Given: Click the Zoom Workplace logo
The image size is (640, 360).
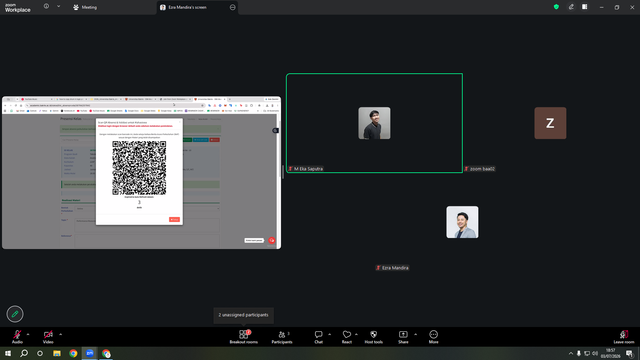Looking at the screenshot, I should [x=18, y=8].
